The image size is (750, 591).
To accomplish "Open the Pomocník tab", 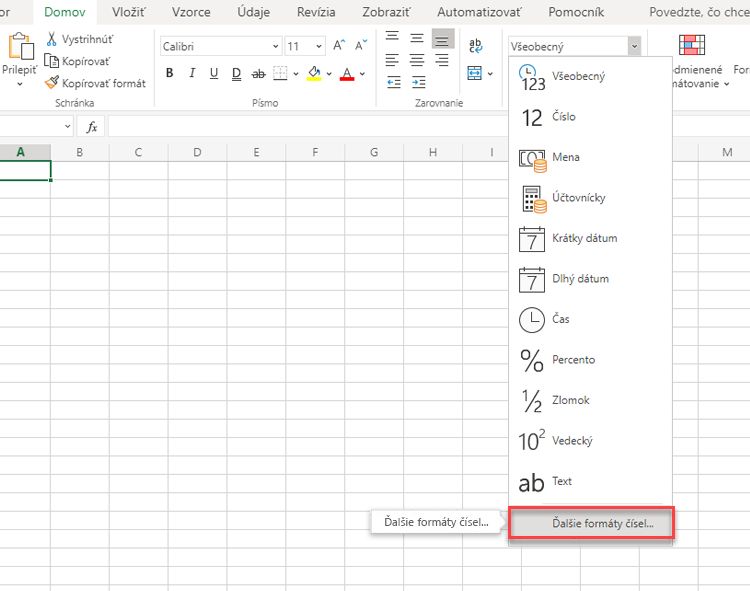I will [576, 12].
